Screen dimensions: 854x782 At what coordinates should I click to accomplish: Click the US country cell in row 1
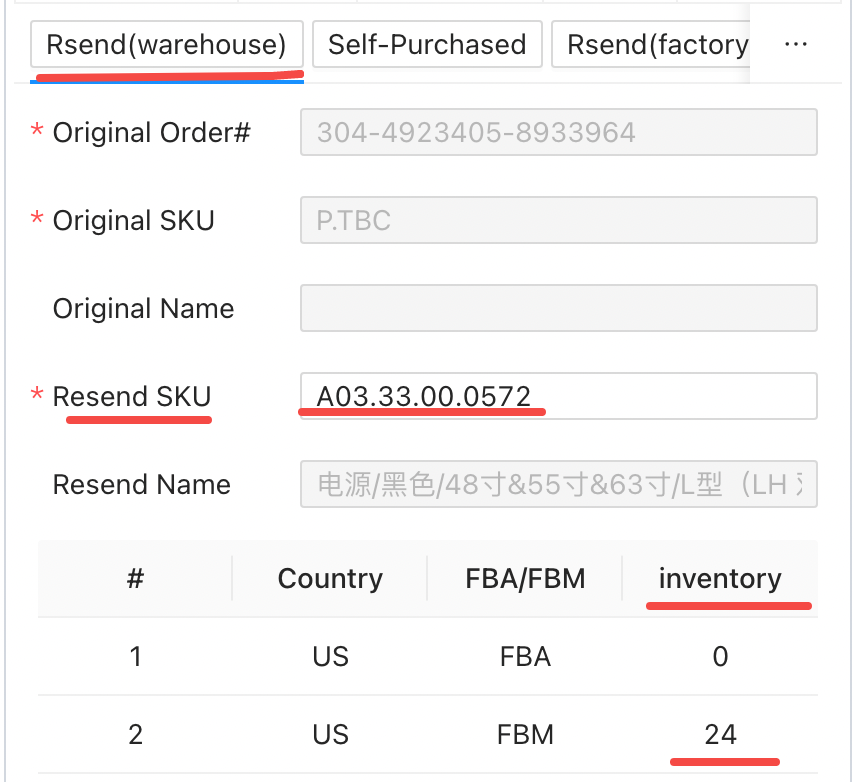tap(330, 657)
